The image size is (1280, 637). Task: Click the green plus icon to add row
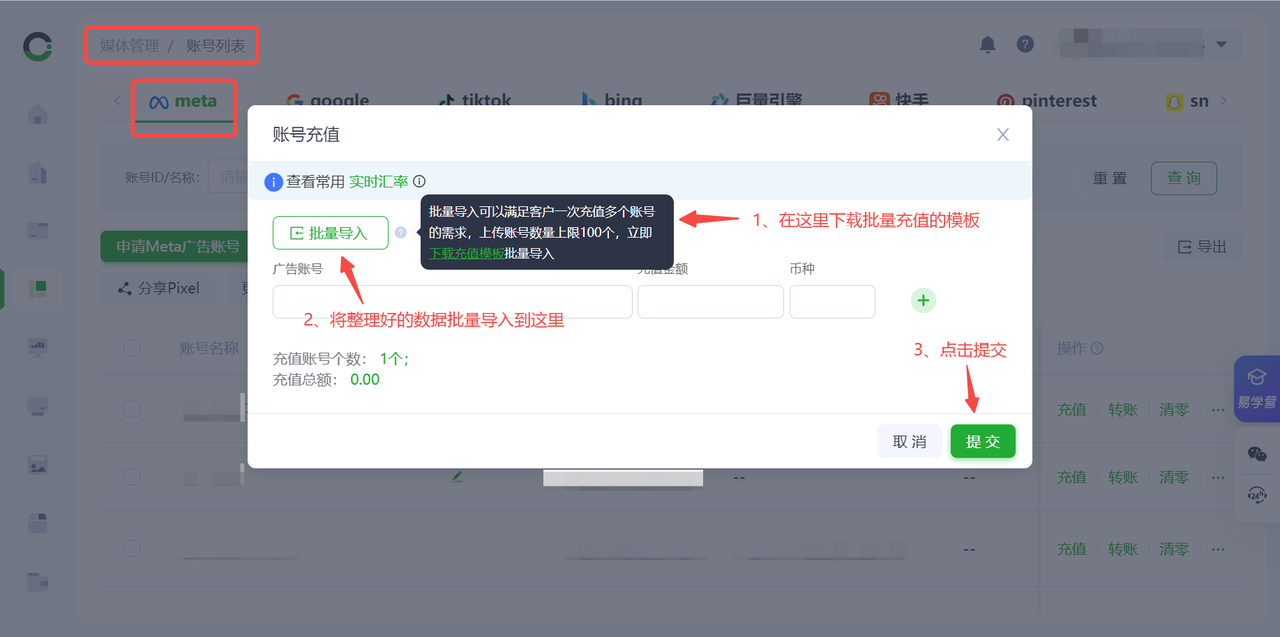coord(923,300)
